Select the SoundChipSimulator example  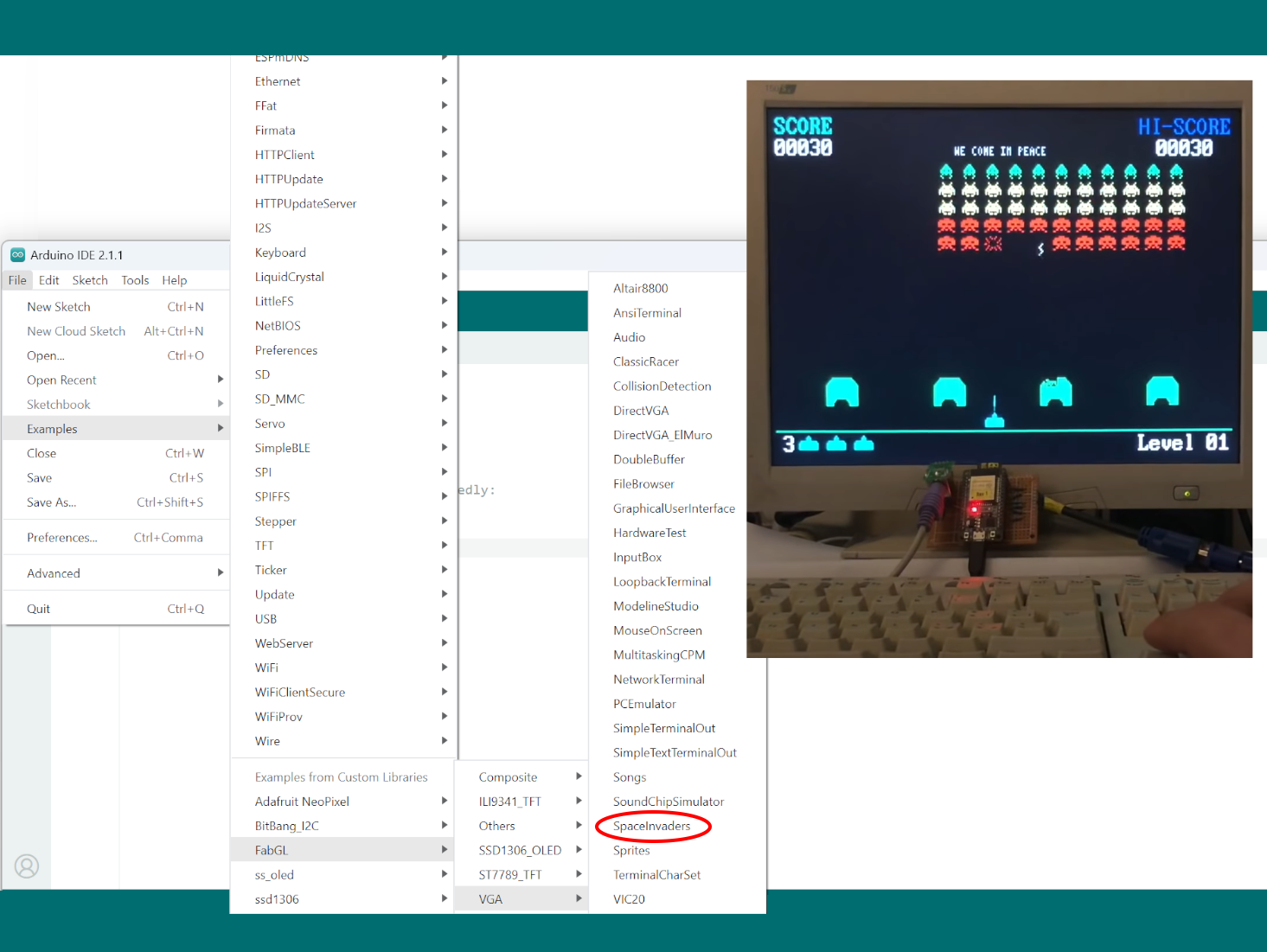click(x=668, y=802)
